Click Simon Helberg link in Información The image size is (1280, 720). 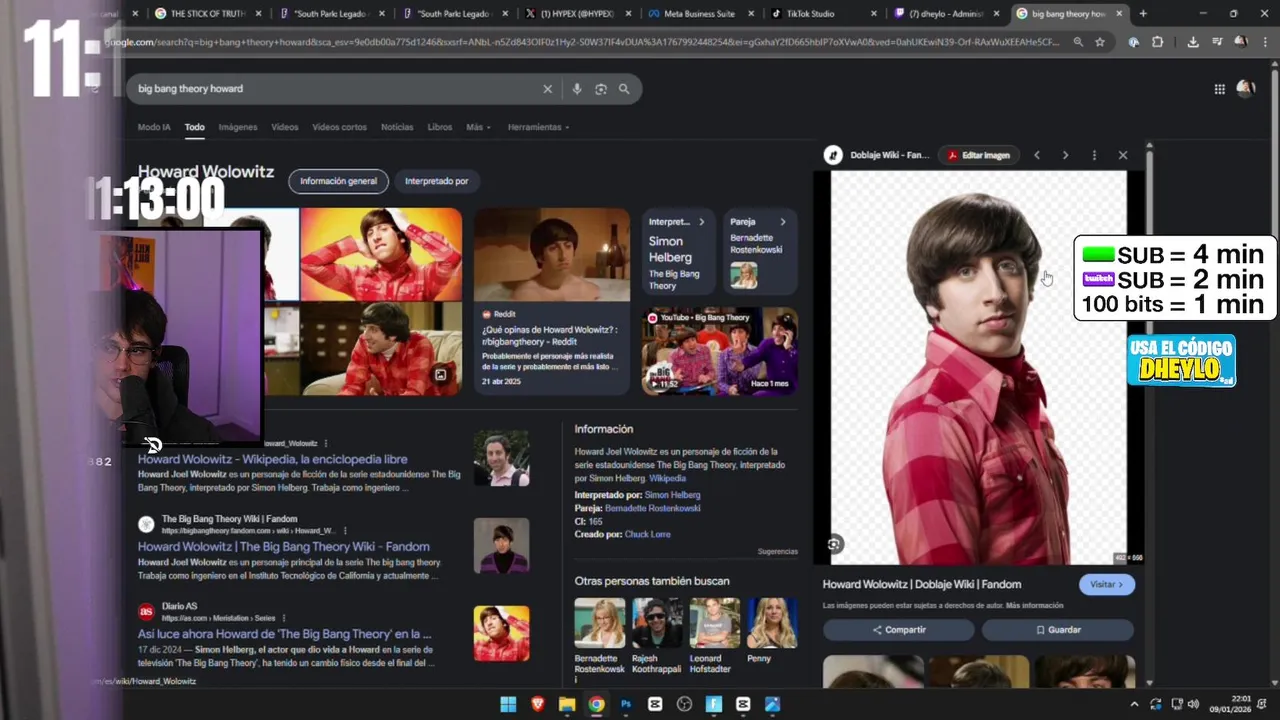[x=672, y=495]
